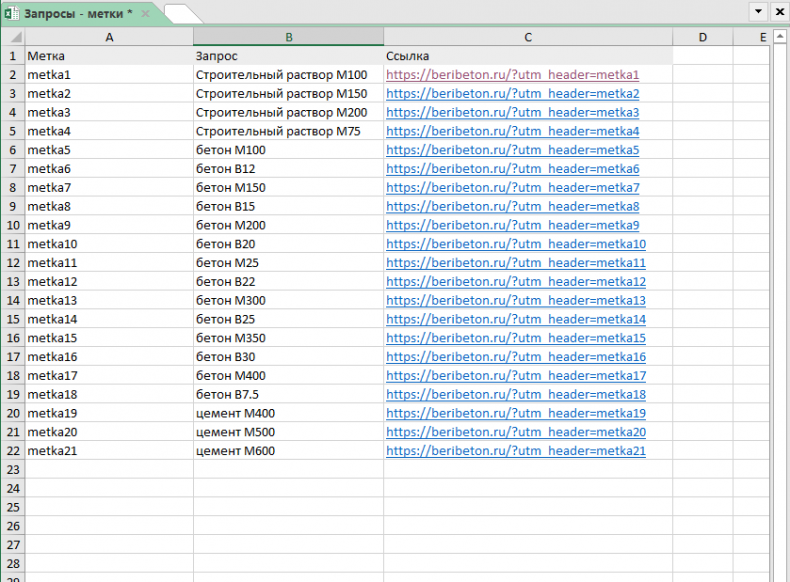The height and width of the screenshot is (582, 790).
Task: Open the link ending with metka1
Action: pyautogui.click(x=512, y=75)
